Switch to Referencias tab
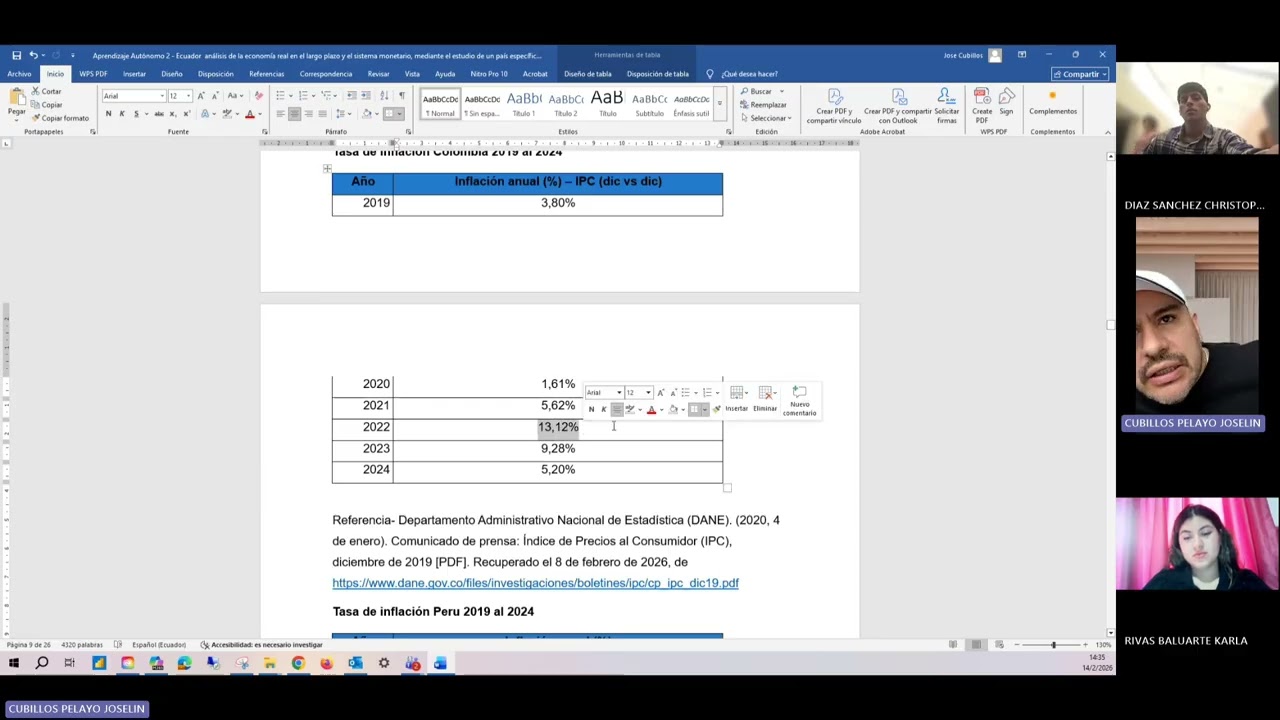This screenshot has height=720, width=1280. tap(266, 74)
